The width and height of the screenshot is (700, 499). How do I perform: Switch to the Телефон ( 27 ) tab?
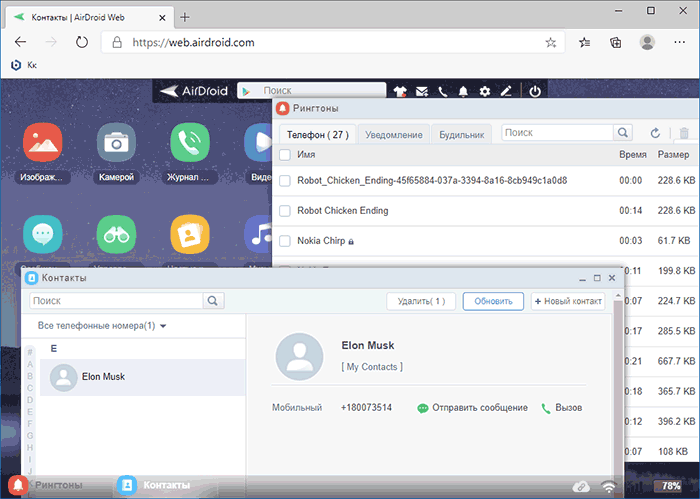pos(317,134)
